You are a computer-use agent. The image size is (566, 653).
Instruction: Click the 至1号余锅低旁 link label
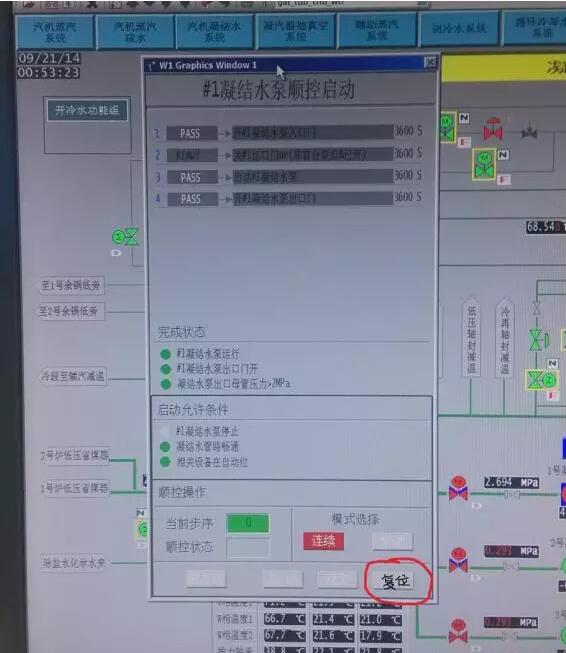pyautogui.click(x=71, y=286)
